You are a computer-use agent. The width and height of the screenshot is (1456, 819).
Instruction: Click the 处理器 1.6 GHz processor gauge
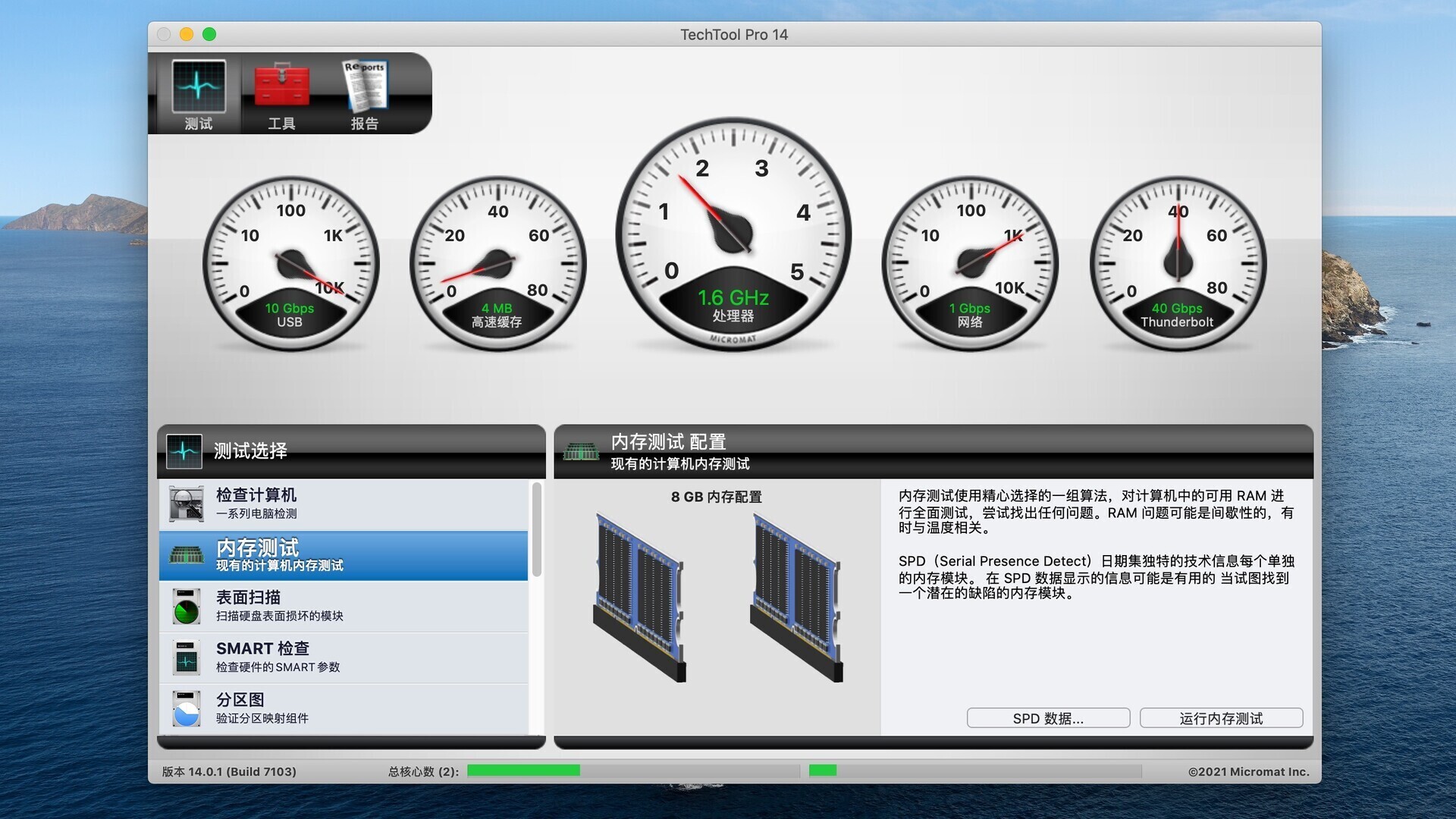point(733,234)
